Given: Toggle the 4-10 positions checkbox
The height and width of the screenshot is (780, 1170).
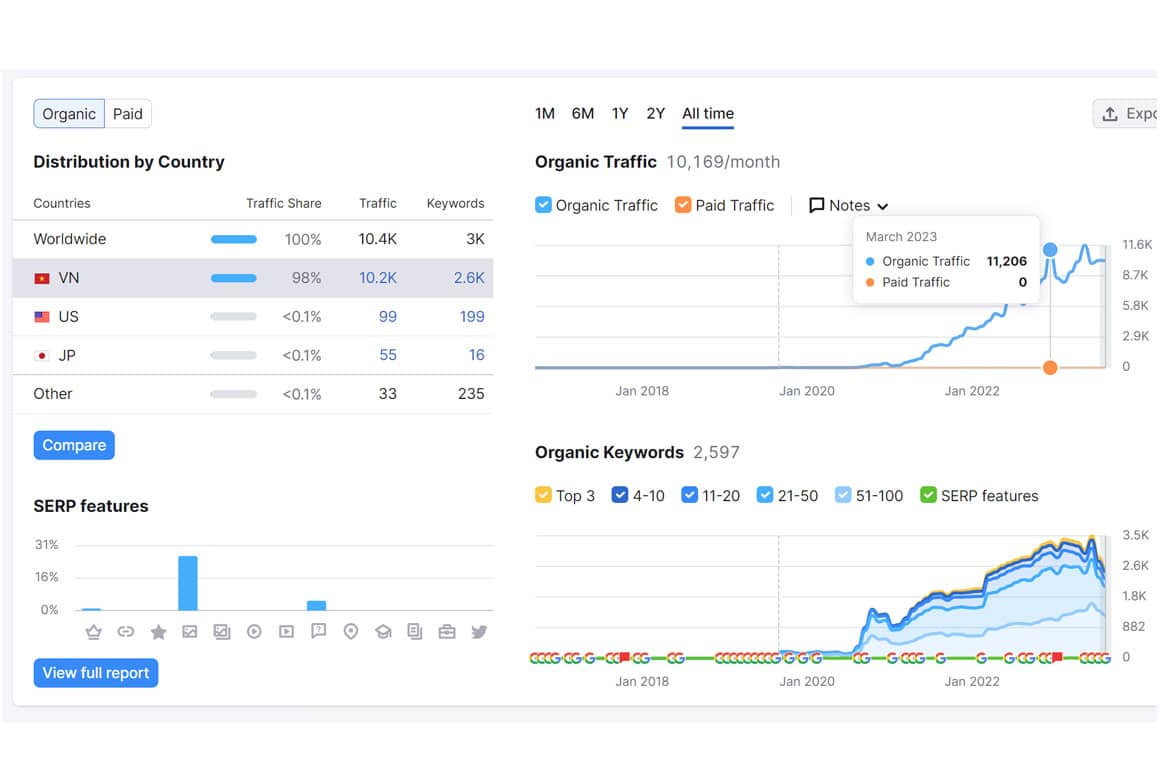Looking at the screenshot, I should tap(619, 496).
